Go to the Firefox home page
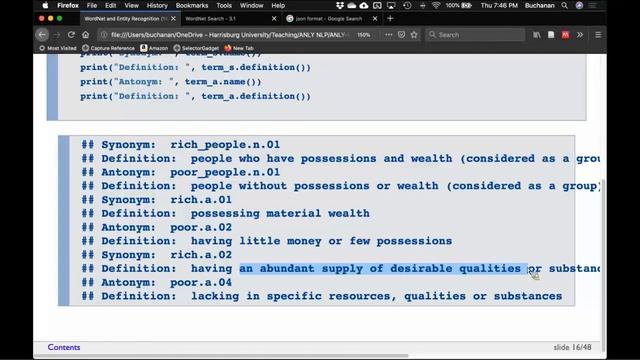Screen dimensions: 640x360 85,35
